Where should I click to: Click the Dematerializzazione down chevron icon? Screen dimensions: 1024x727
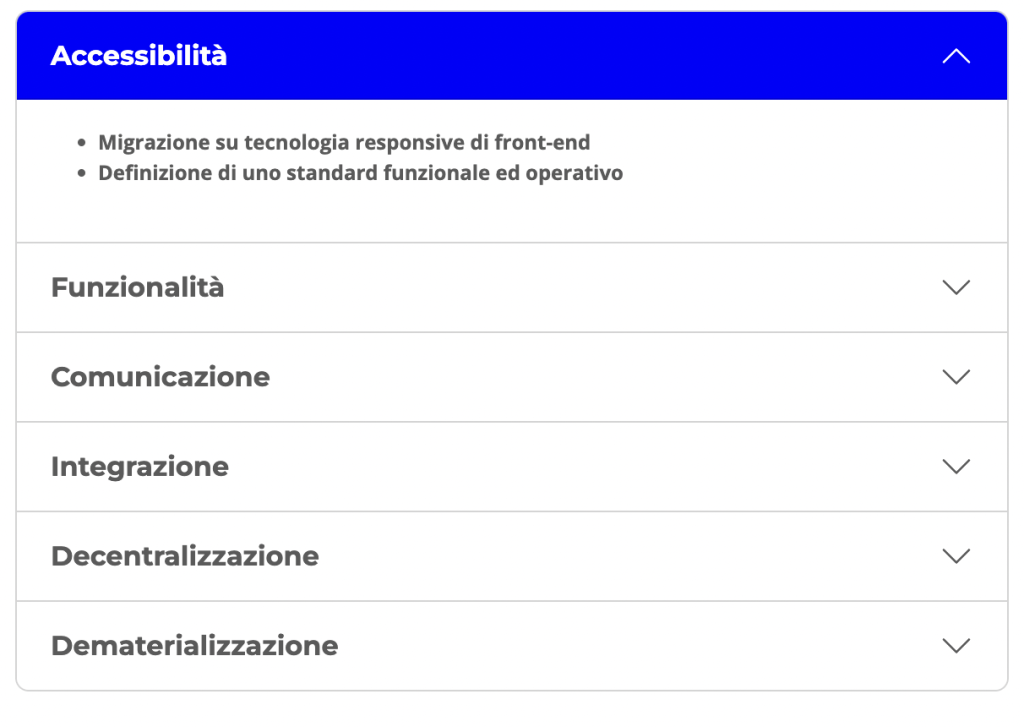point(956,646)
